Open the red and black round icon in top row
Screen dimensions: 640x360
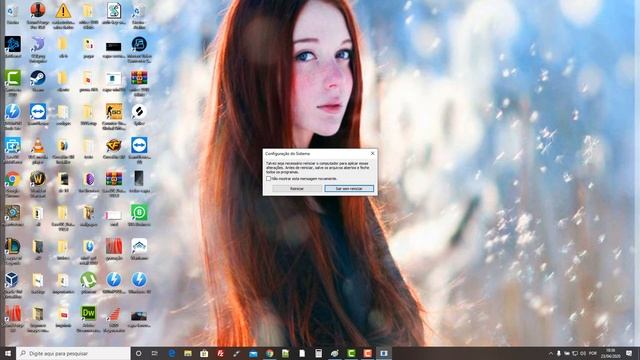coord(38,10)
